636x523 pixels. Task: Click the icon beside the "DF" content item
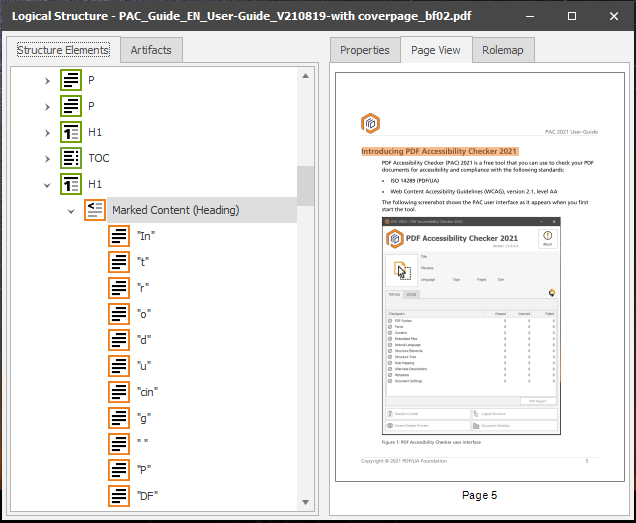coord(119,495)
